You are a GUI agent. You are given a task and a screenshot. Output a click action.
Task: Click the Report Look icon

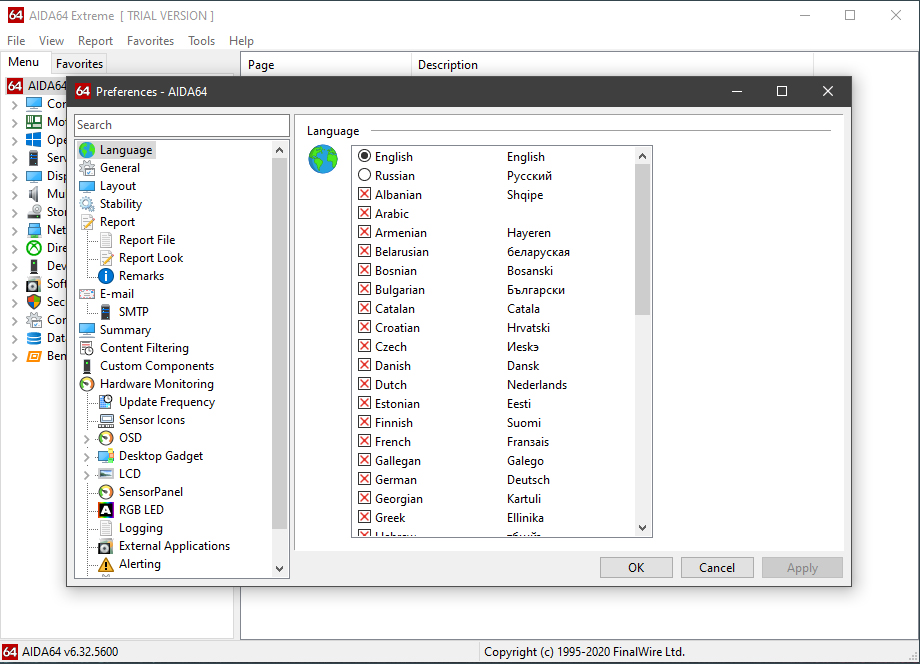click(106, 258)
